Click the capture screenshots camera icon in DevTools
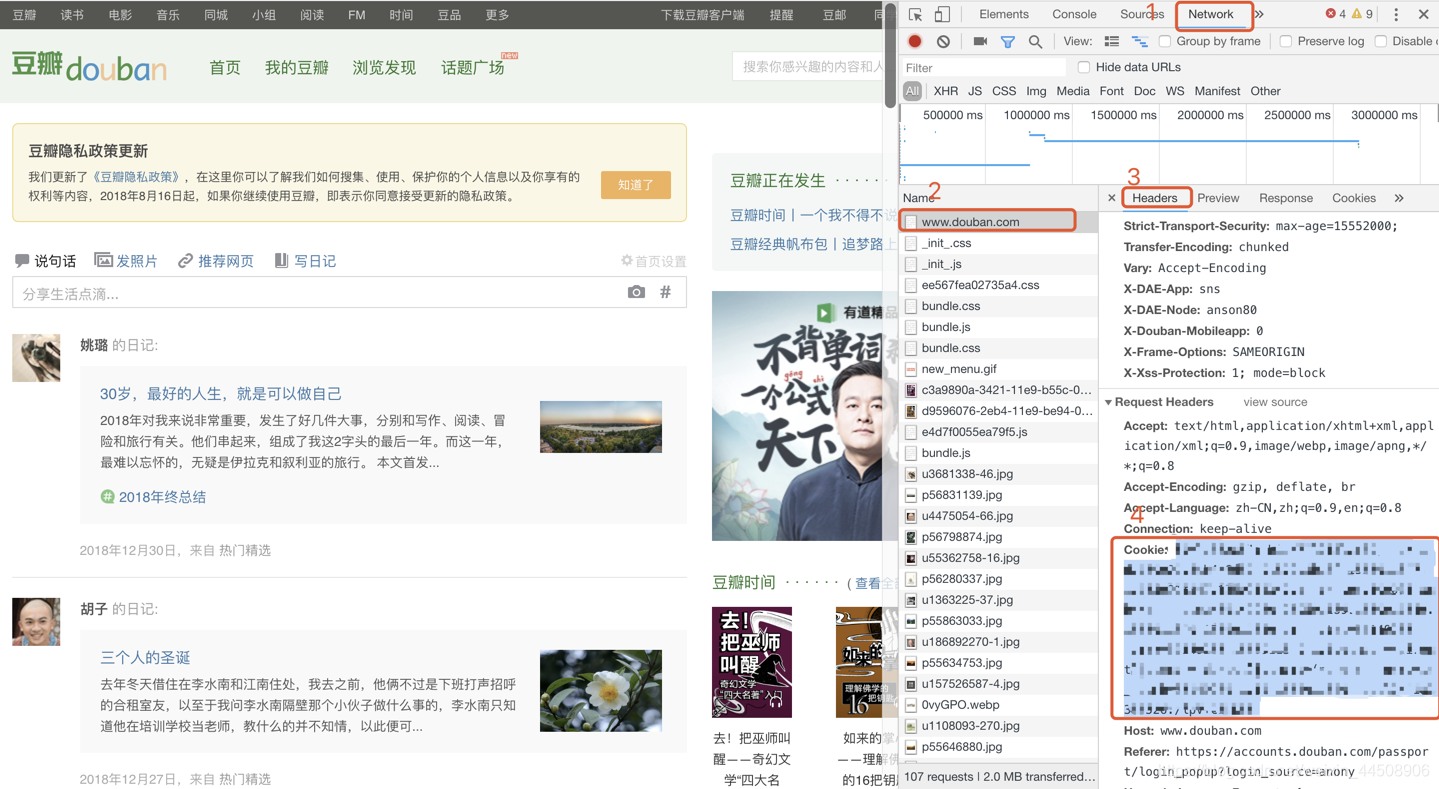This screenshot has width=1439, height=789. click(x=980, y=42)
